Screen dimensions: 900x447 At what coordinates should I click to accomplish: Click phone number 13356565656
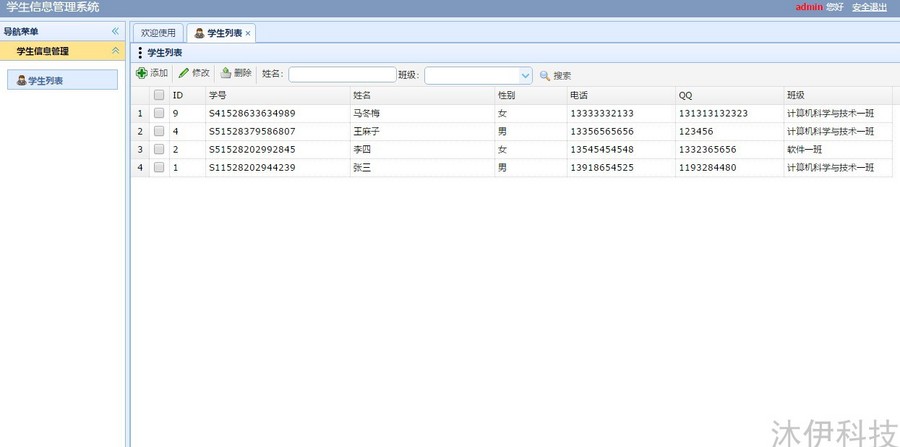click(602, 131)
